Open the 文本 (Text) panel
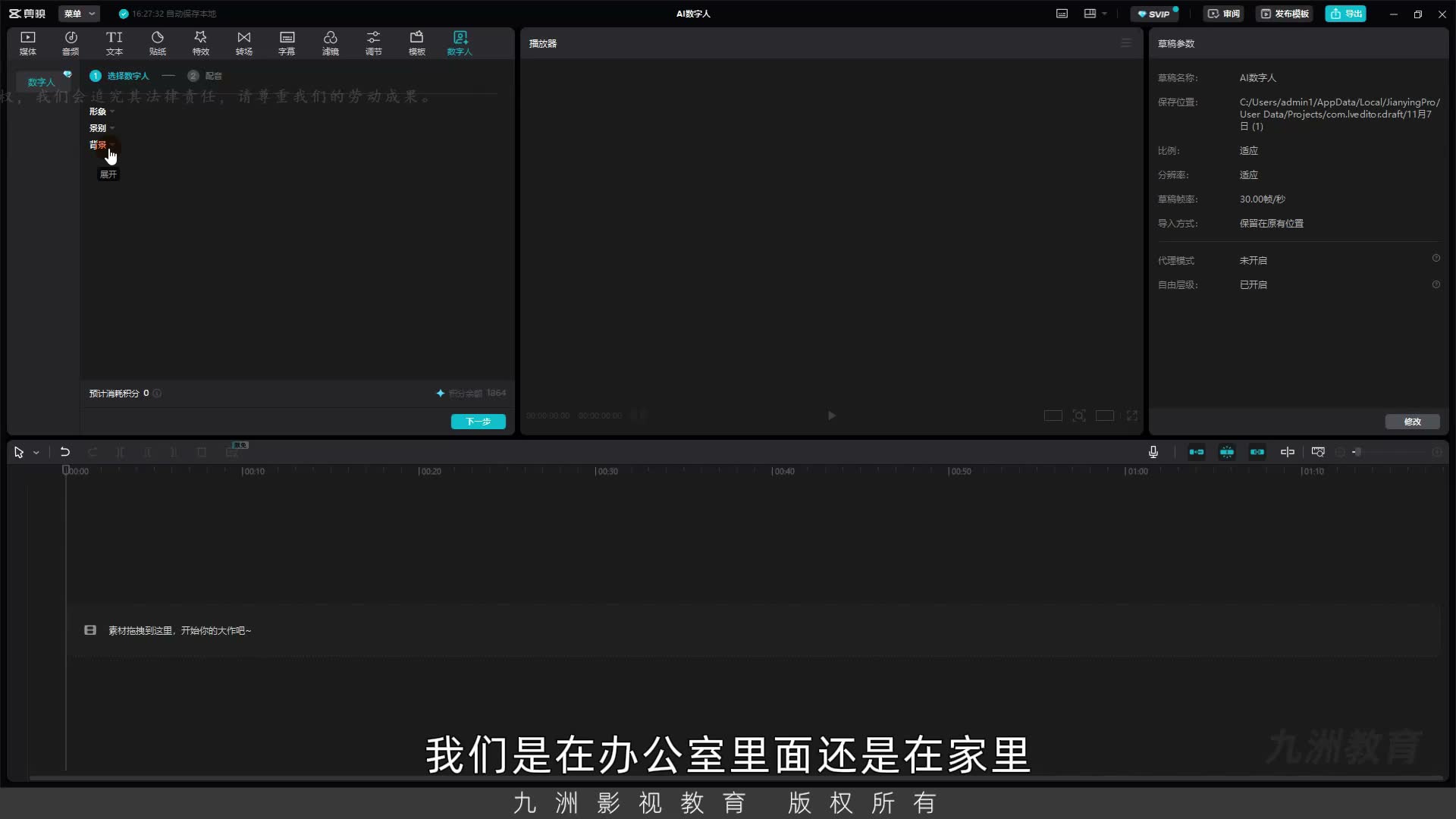 [115, 43]
